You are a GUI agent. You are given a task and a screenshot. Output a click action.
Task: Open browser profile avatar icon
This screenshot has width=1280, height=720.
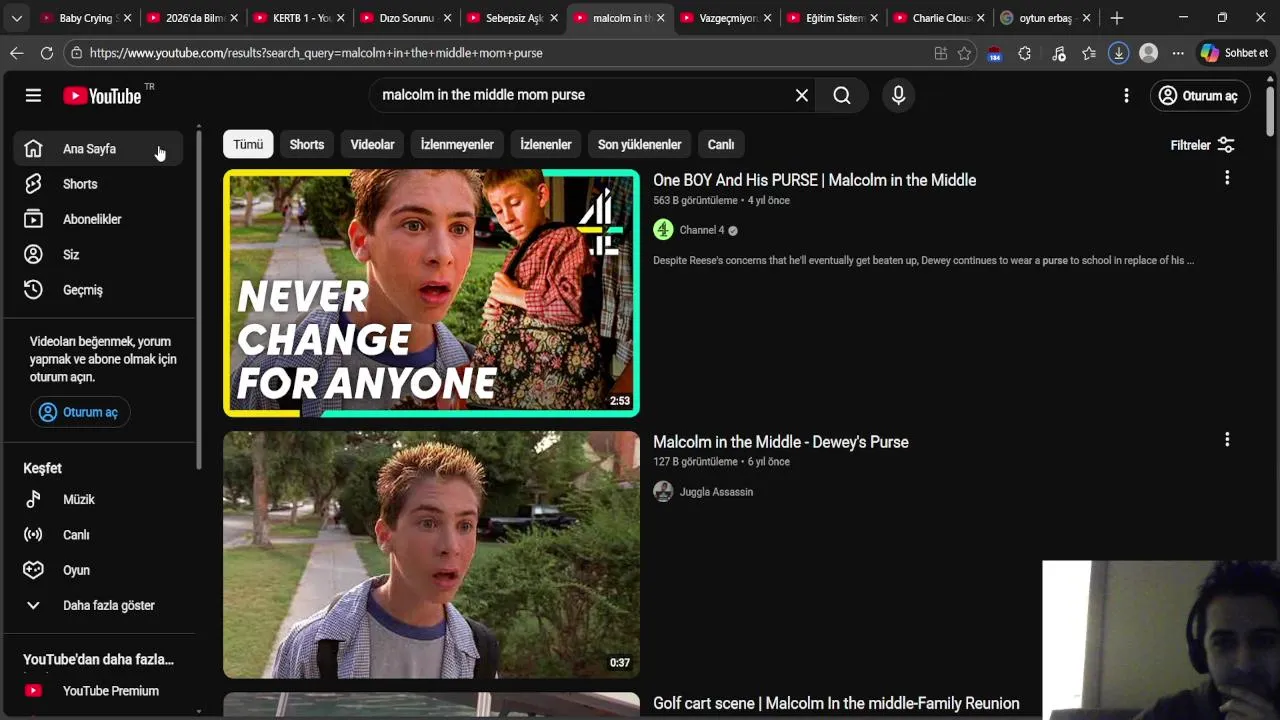coord(1148,53)
